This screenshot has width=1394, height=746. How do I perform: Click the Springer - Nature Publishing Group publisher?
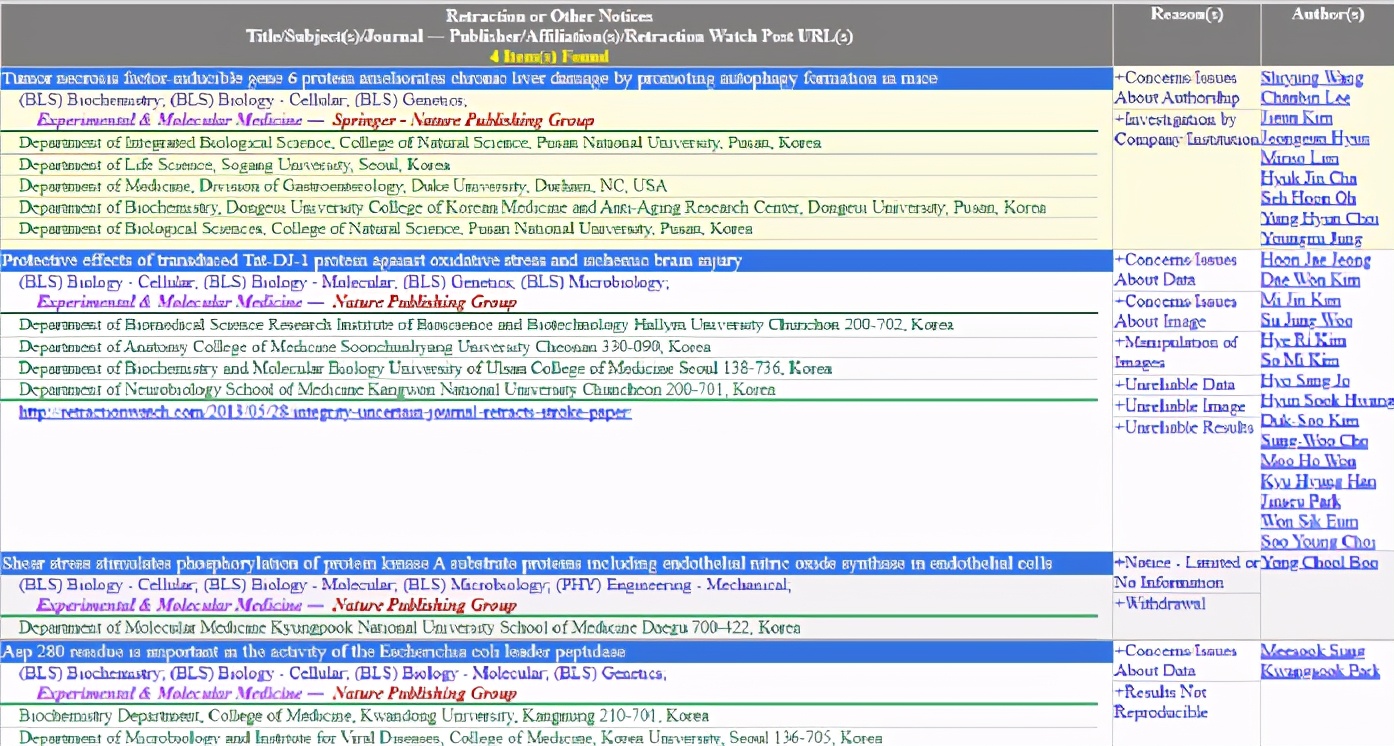tap(463, 120)
